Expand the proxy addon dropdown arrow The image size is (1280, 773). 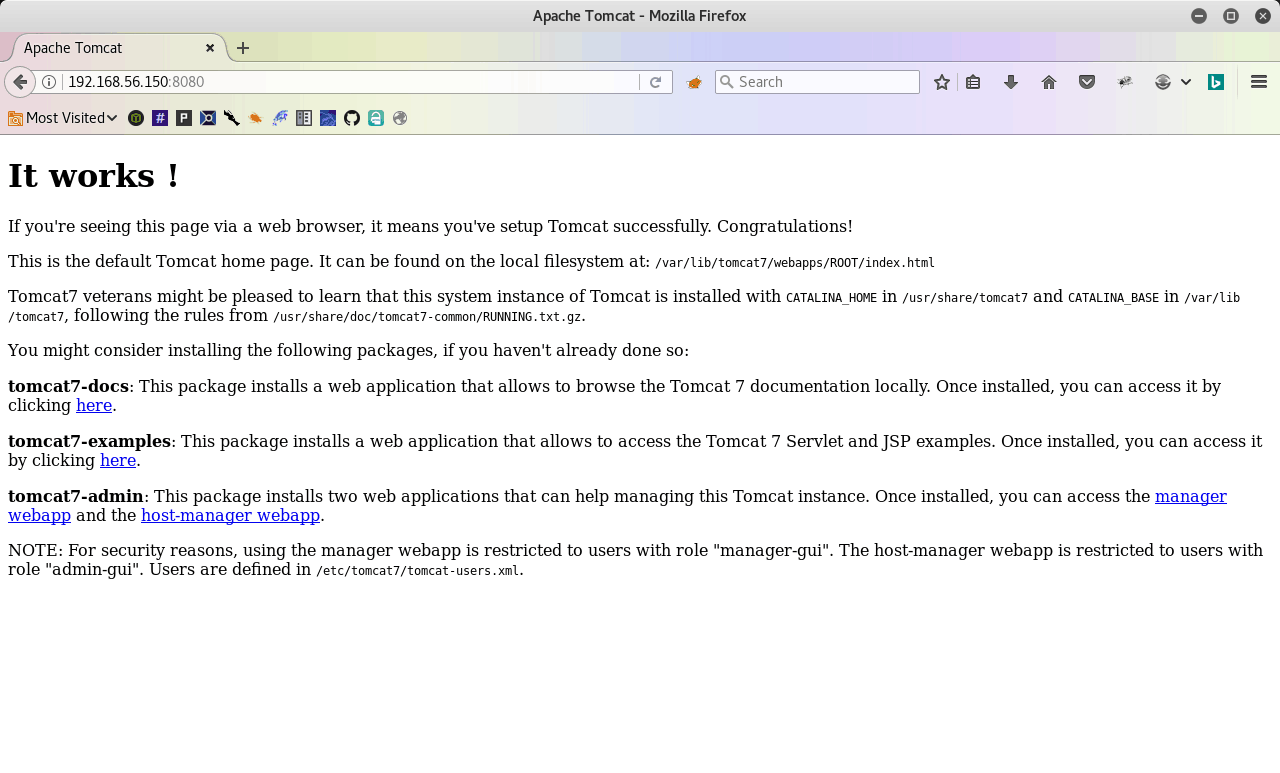[1186, 82]
